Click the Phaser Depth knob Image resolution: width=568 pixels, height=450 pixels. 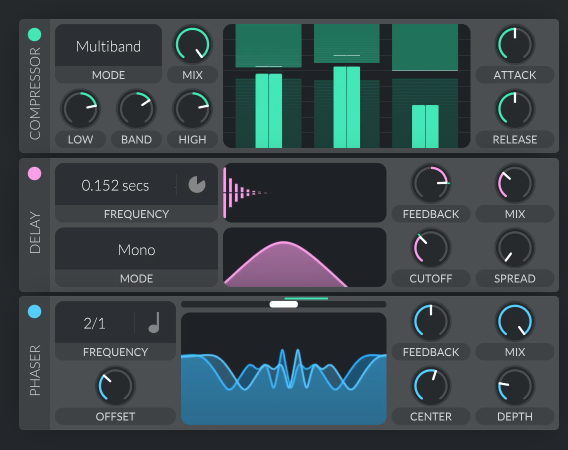pos(514,386)
